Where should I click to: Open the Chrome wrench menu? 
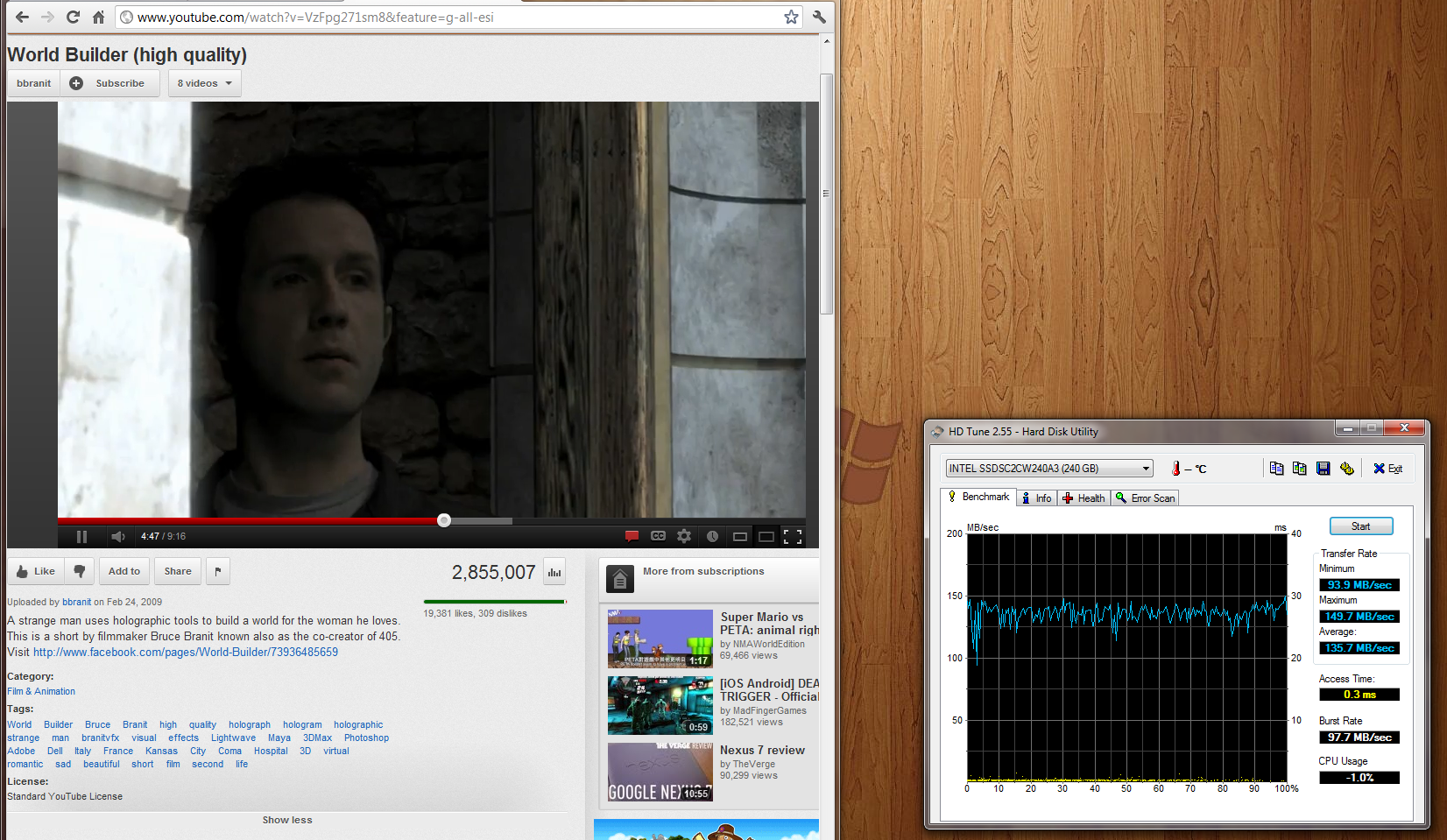click(819, 17)
